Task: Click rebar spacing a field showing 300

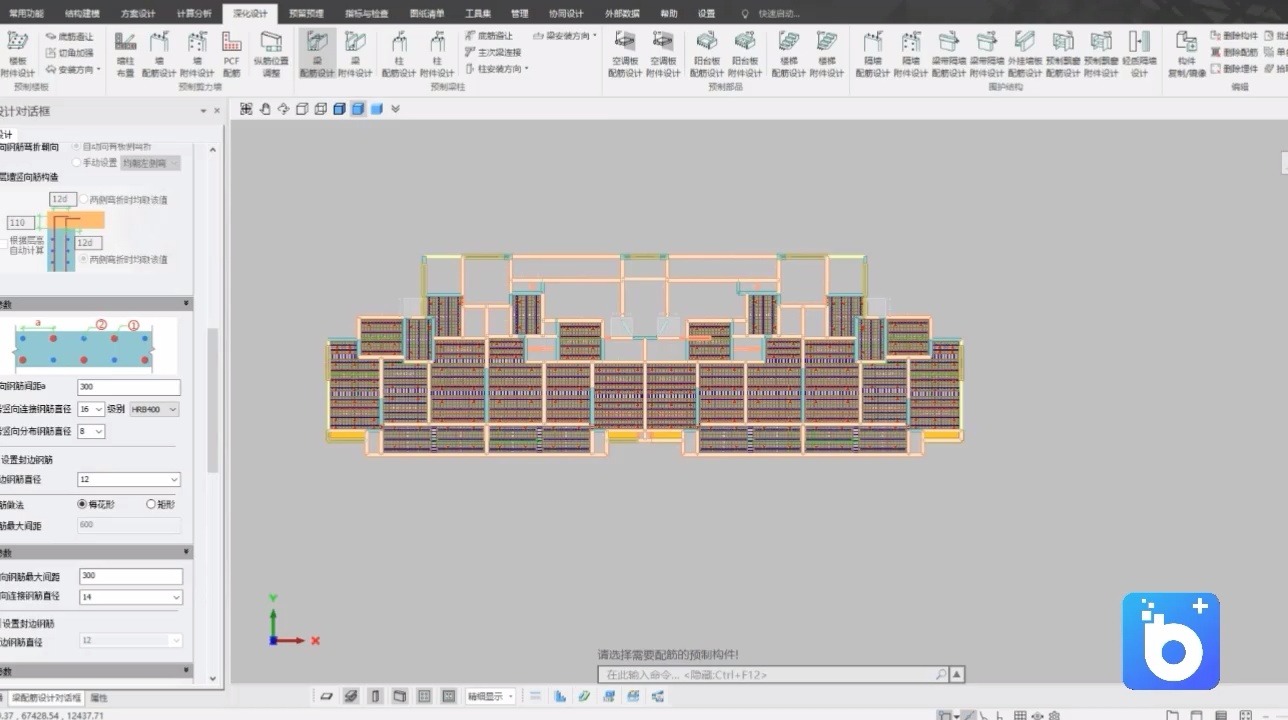Action: [x=129, y=387]
